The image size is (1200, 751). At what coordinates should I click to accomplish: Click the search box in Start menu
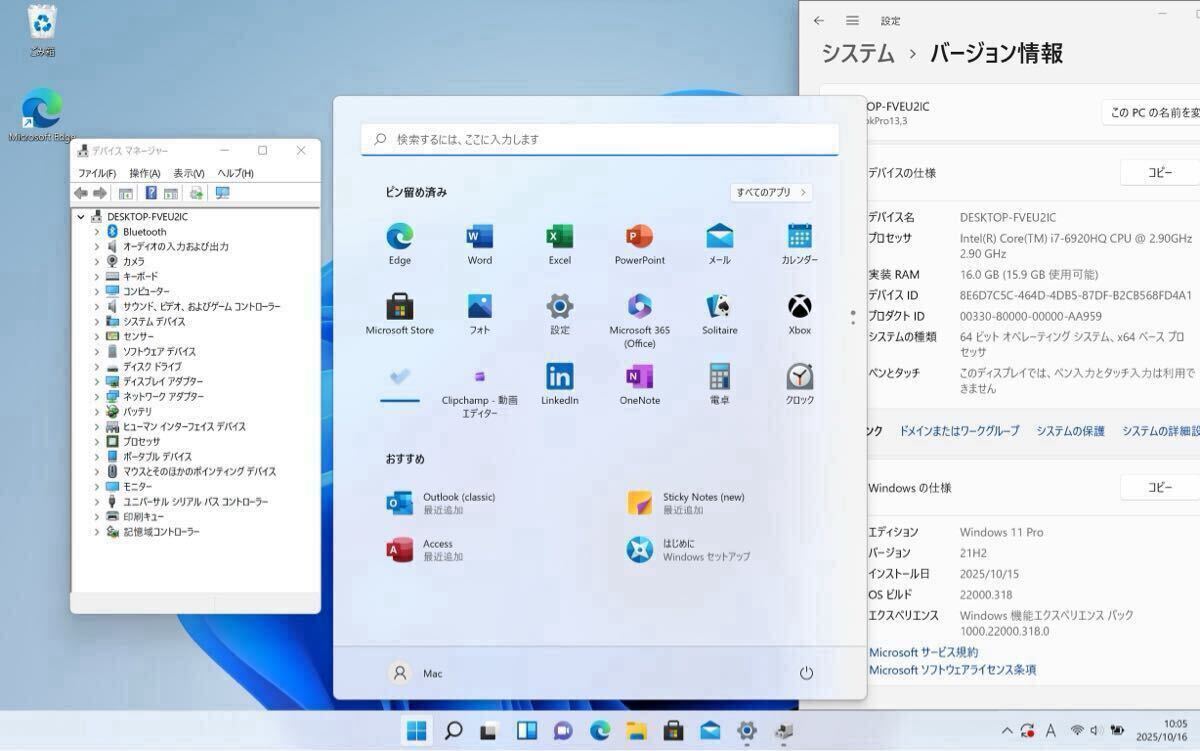600,140
